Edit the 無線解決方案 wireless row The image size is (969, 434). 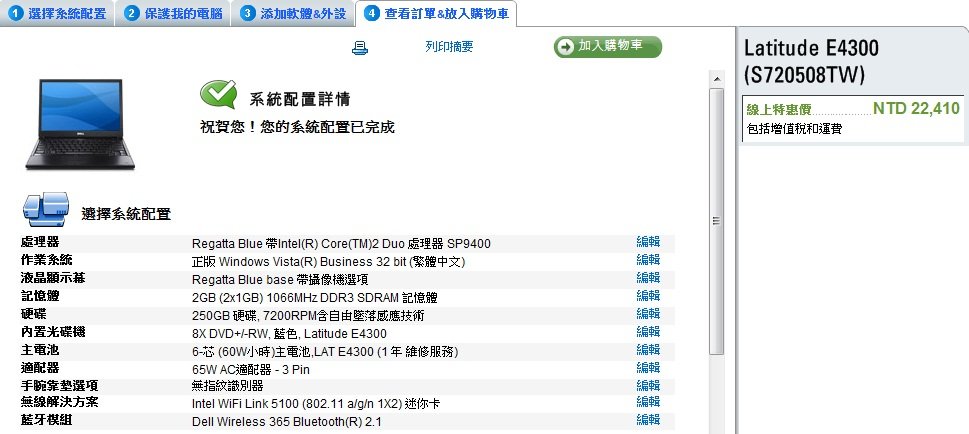point(648,402)
